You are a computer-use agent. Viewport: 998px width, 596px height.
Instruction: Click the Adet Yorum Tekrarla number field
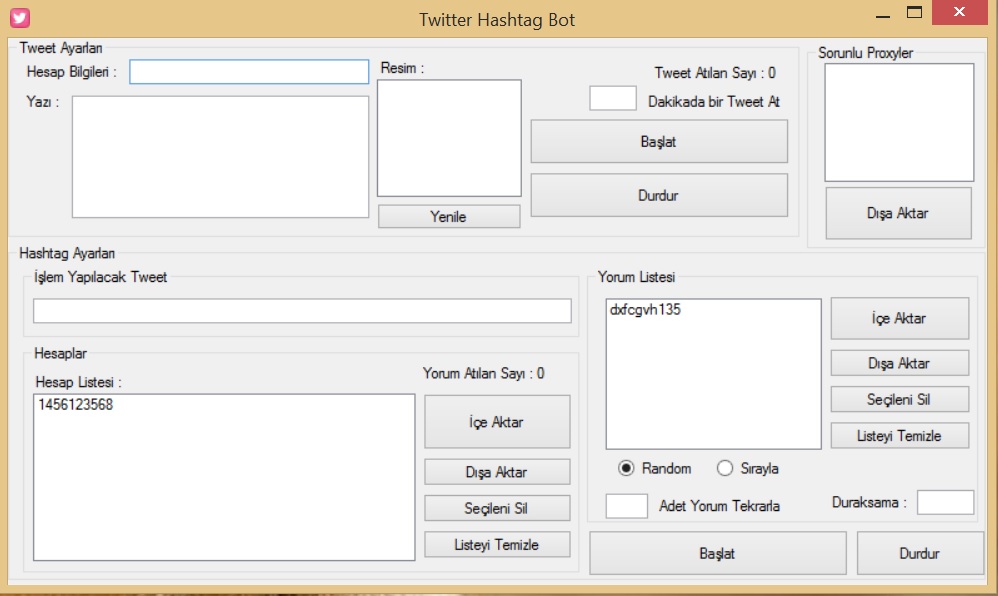[627, 506]
